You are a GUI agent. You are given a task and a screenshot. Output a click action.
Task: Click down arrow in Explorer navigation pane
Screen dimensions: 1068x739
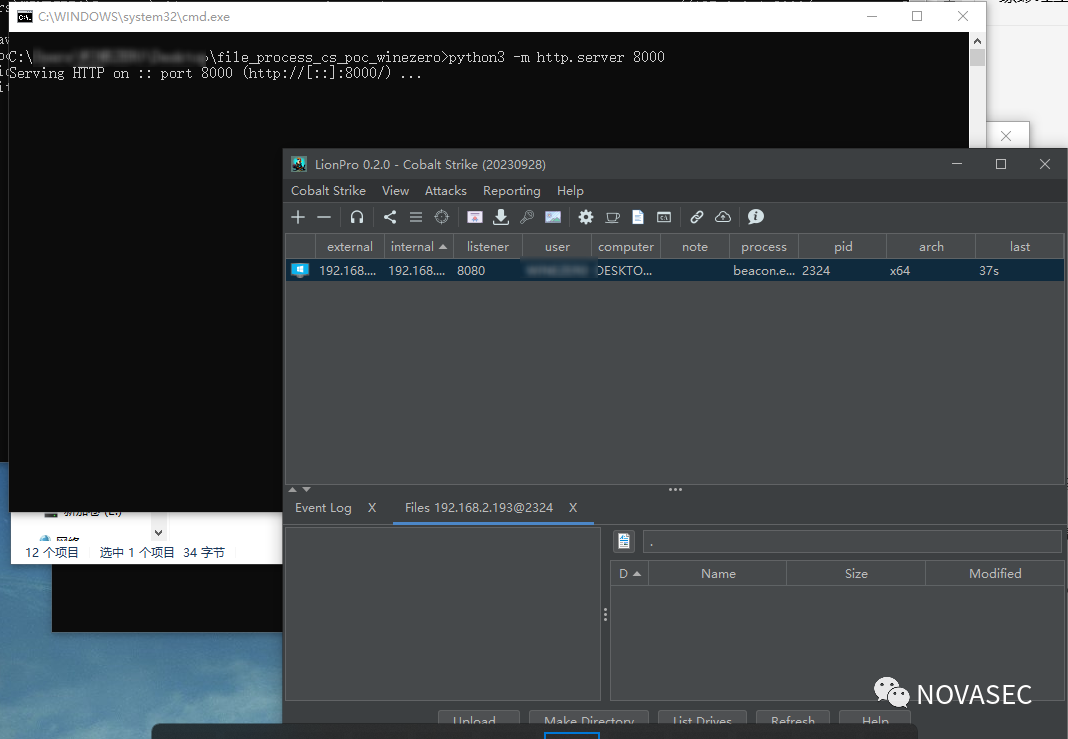point(158,533)
